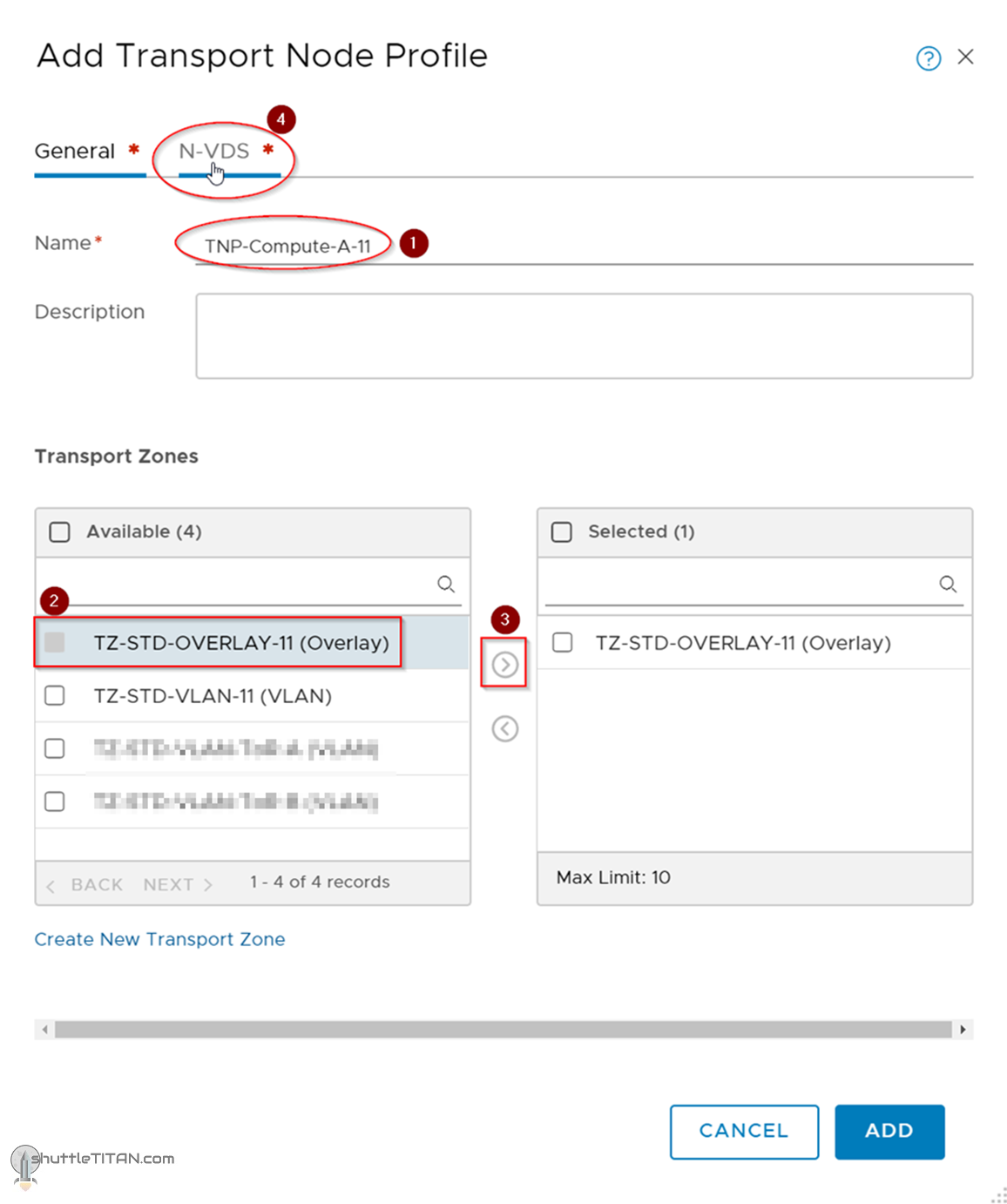Viewport: 1007px width, 1204px height.
Task: Move the highlighted zone using the right arrow
Action: point(504,662)
